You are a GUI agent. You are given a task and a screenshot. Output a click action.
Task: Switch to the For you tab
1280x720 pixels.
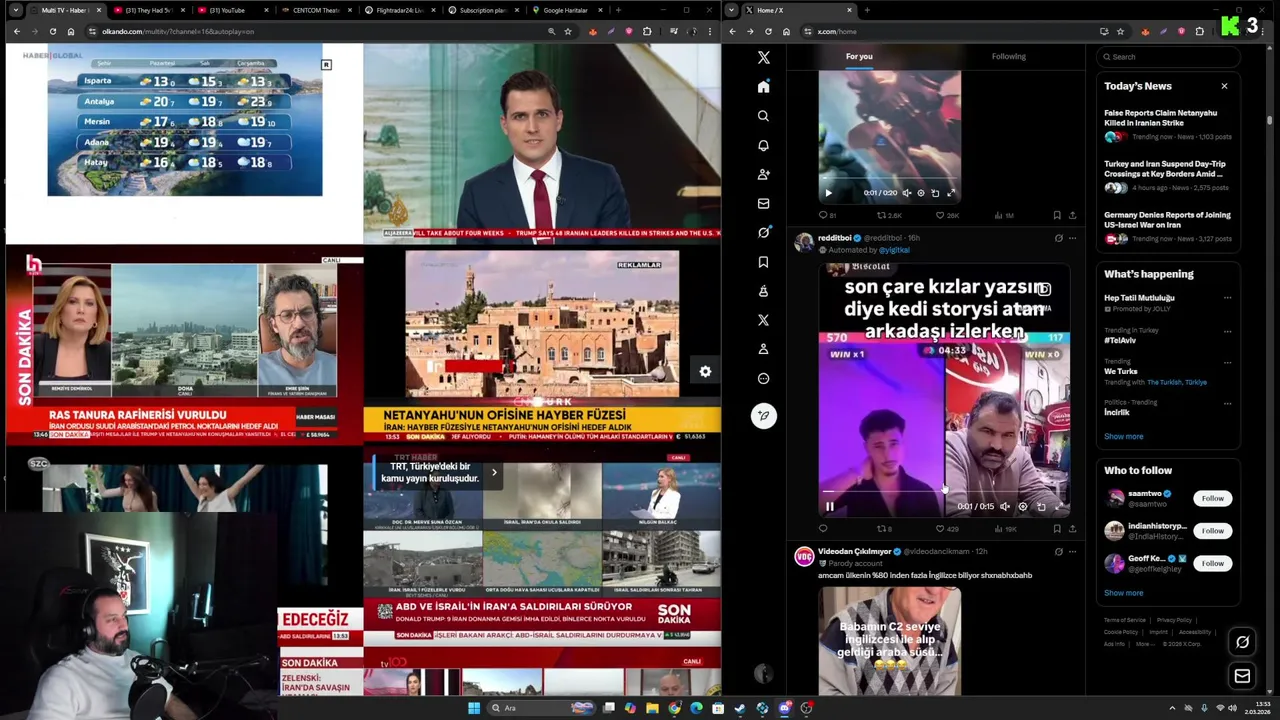point(859,56)
